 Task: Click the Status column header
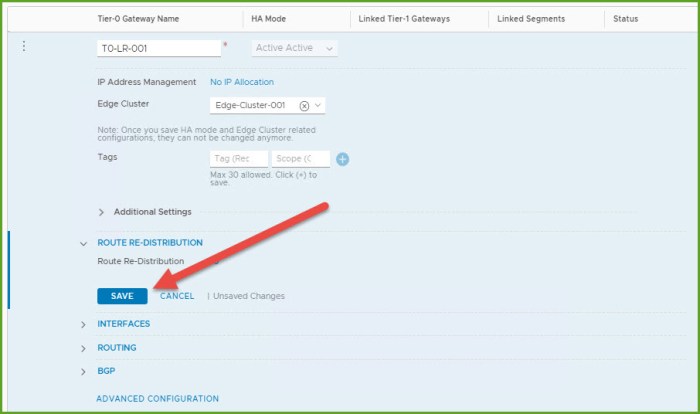[625, 19]
